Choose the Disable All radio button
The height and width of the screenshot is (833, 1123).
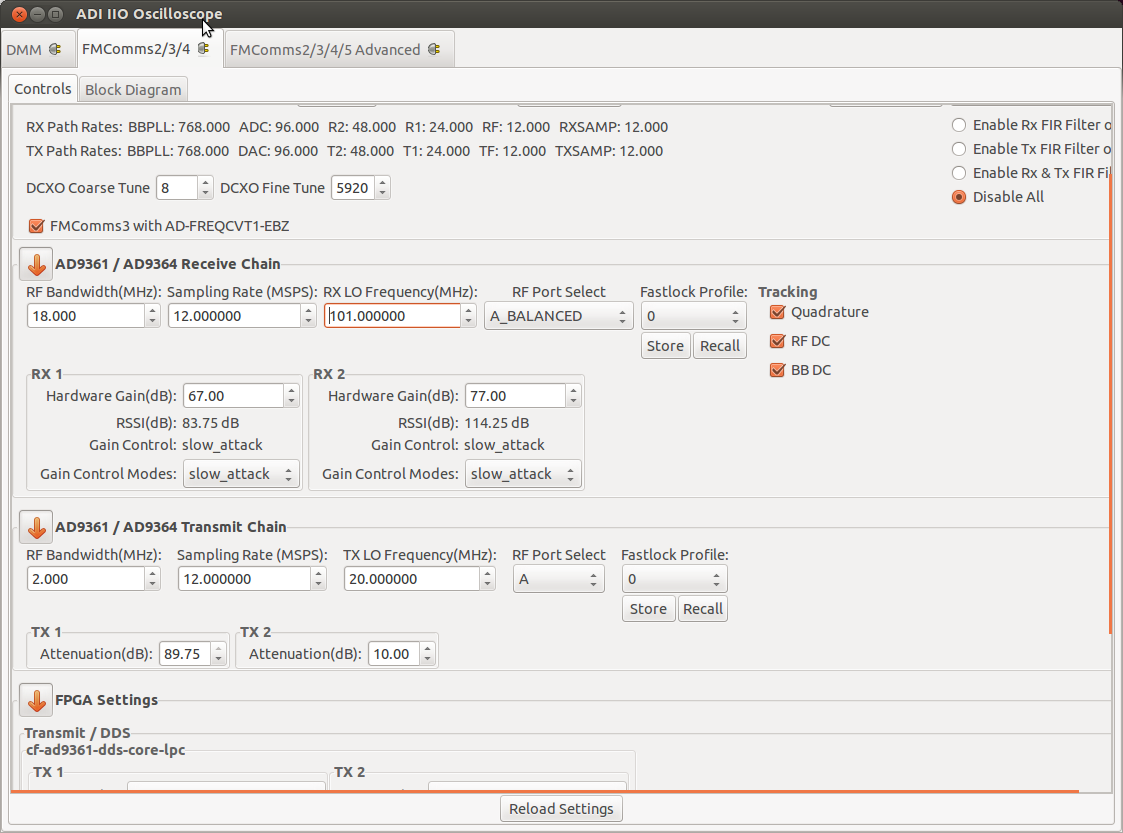coord(958,197)
